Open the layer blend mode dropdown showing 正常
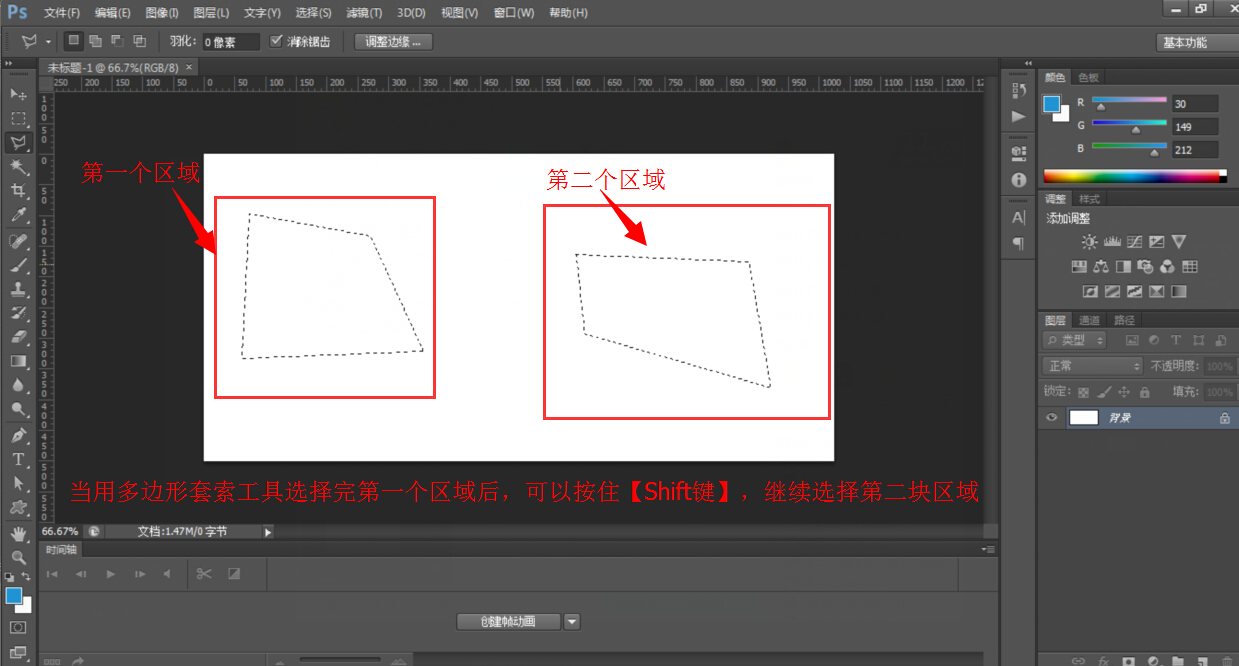 (1090, 365)
